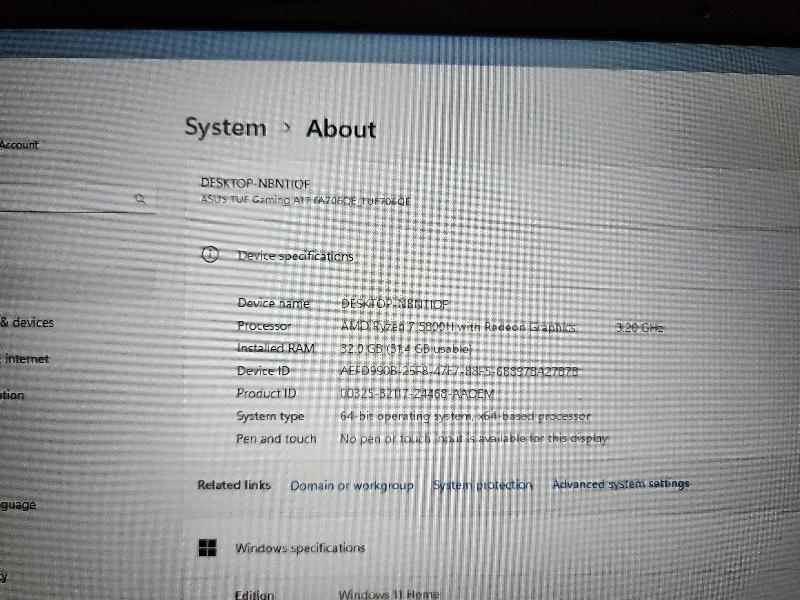This screenshot has height=600, width=800.
Task: Click the Windows logo beside Windows specifications
Action: pos(207,548)
